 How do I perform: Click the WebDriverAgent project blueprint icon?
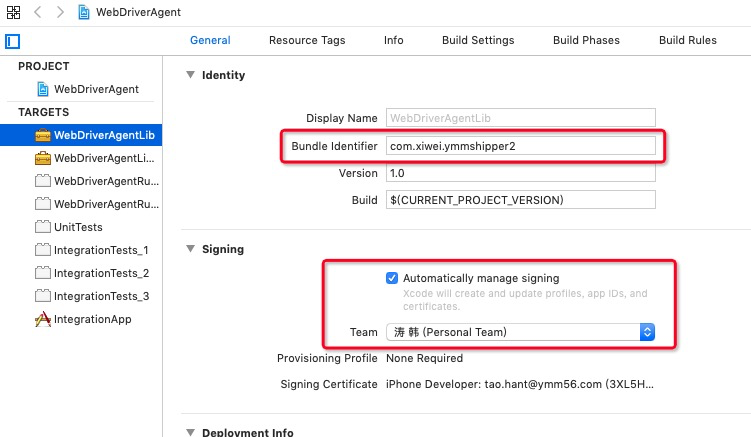[43, 89]
